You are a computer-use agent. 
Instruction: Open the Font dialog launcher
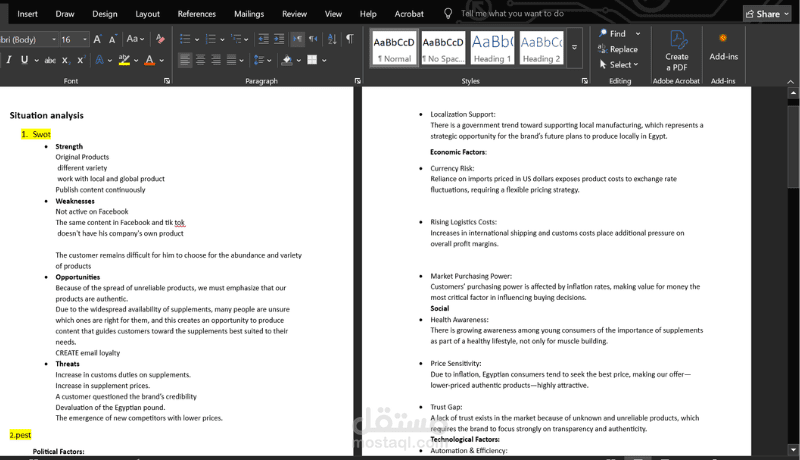[x=167, y=81]
